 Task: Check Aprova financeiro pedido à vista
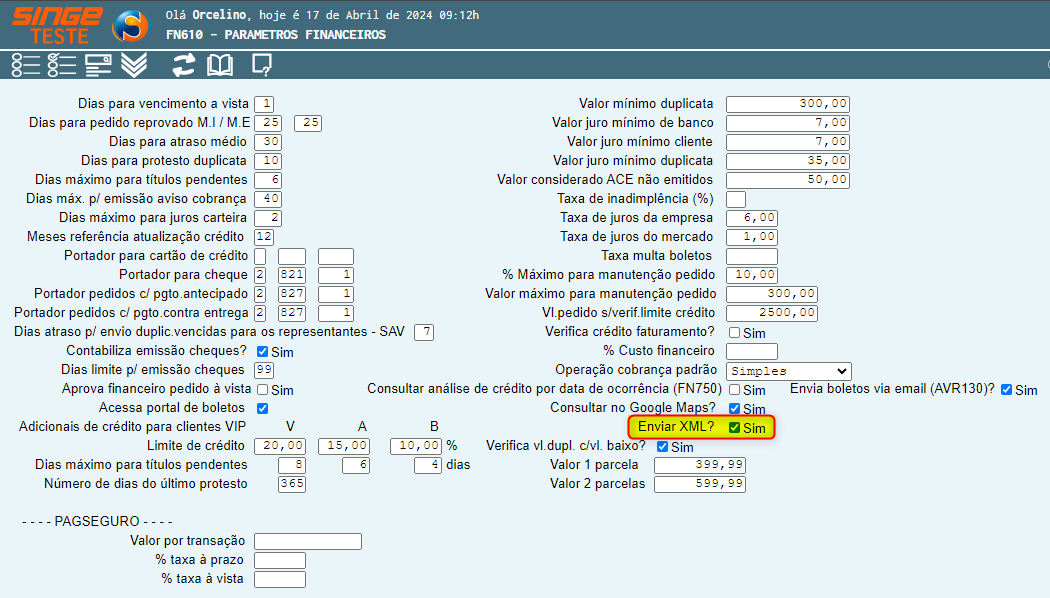point(263,390)
